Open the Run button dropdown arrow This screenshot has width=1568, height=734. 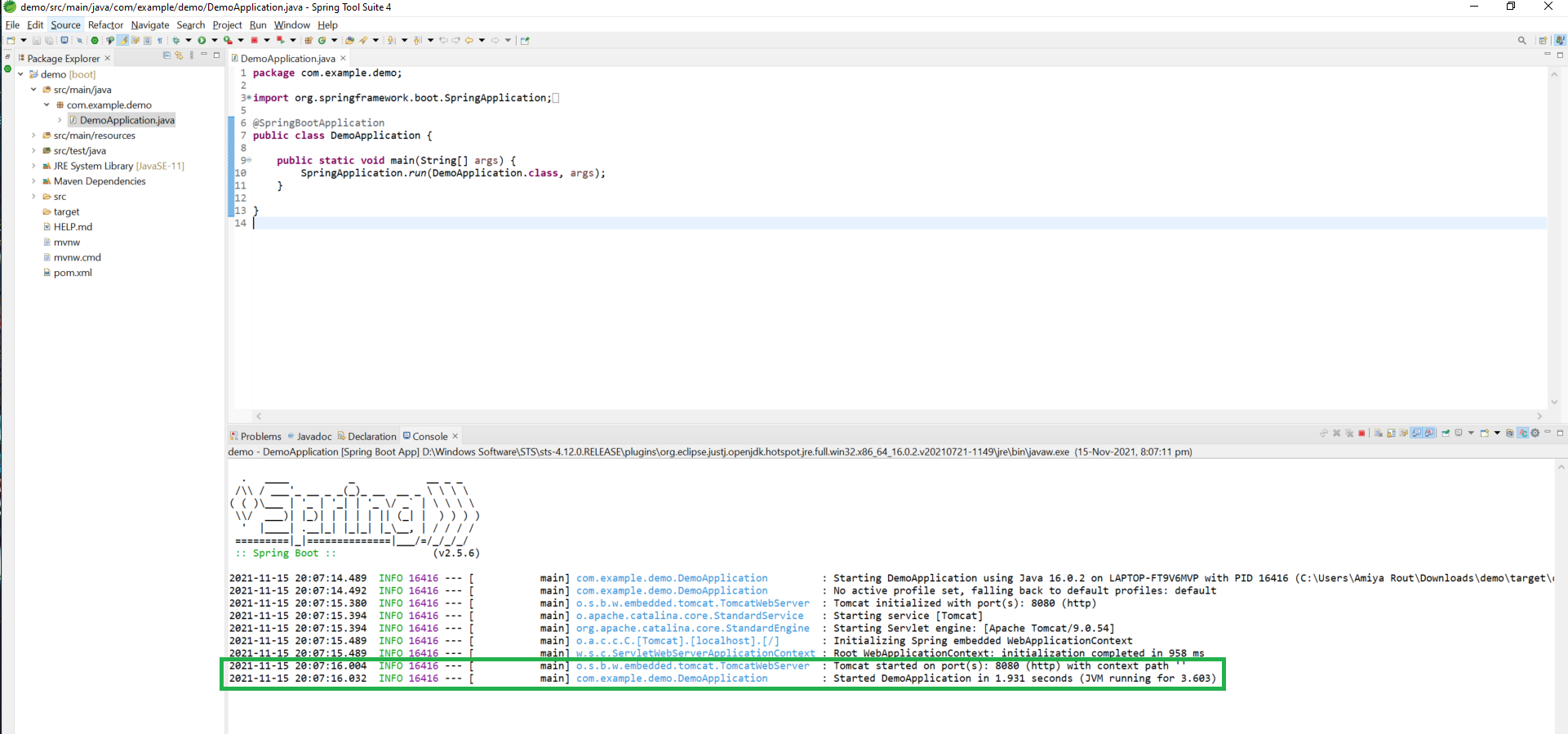tap(215, 40)
